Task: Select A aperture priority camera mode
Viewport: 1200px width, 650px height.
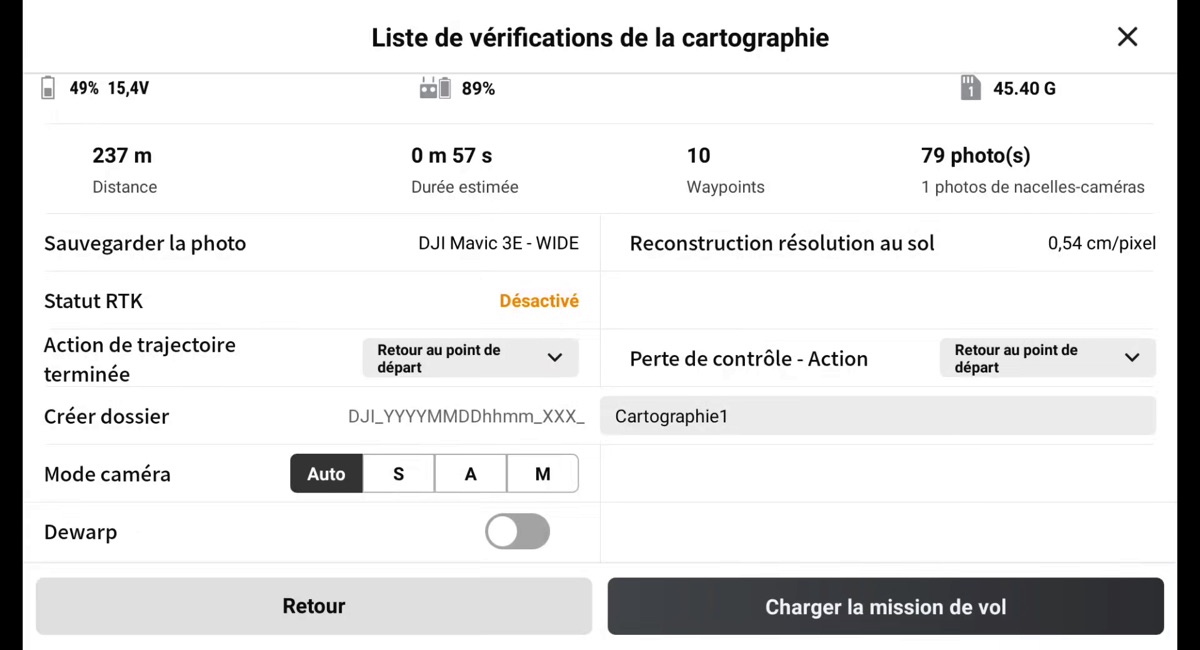Action: (470, 474)
